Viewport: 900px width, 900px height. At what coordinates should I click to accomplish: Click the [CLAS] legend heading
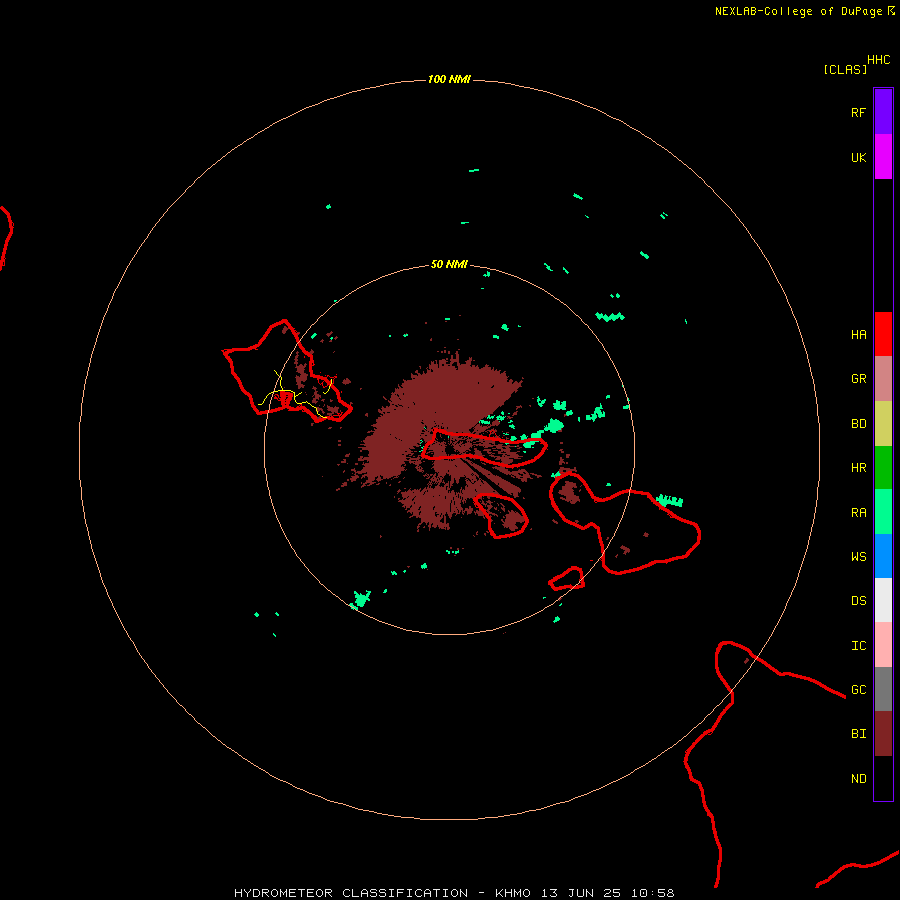coord(845,69)
